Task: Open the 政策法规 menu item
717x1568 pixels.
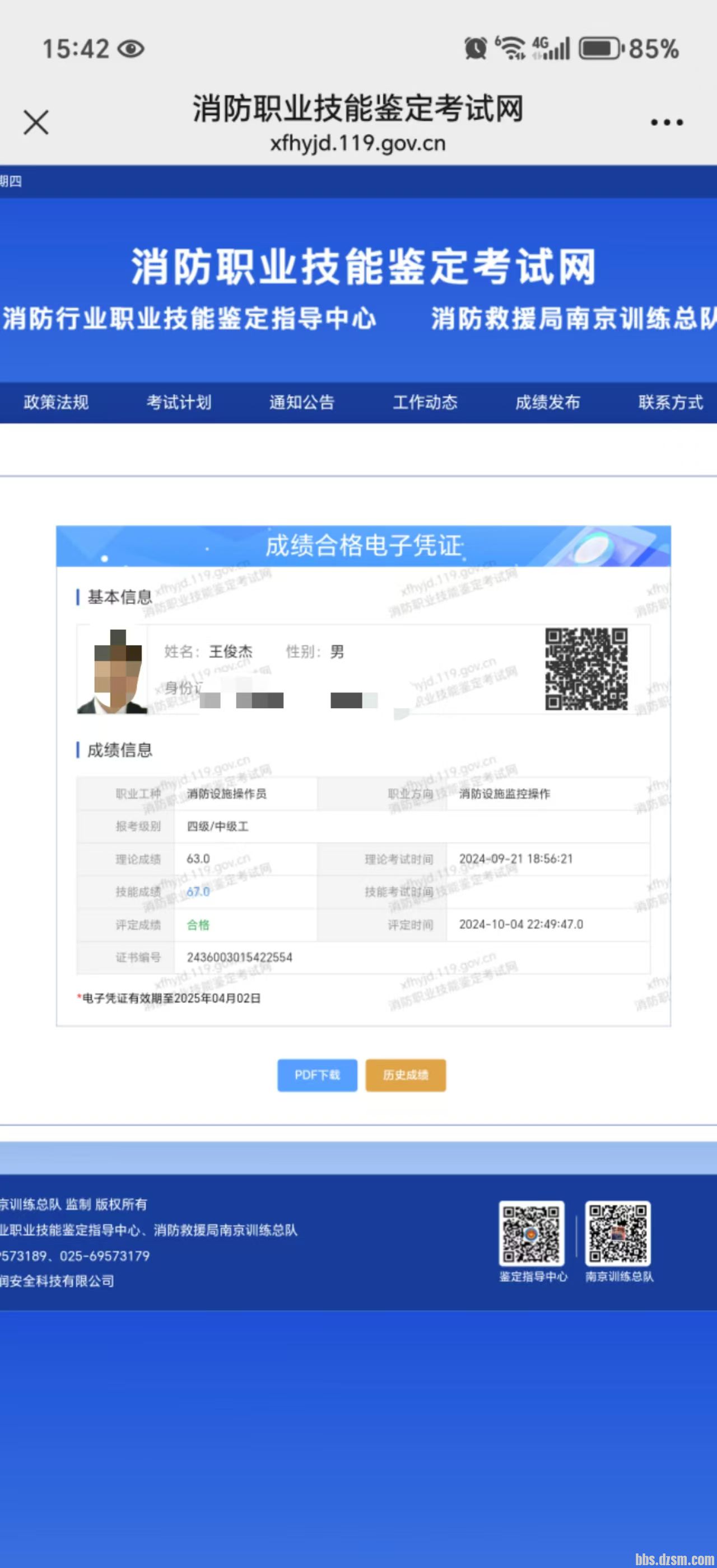Action: tap(56, 402)
